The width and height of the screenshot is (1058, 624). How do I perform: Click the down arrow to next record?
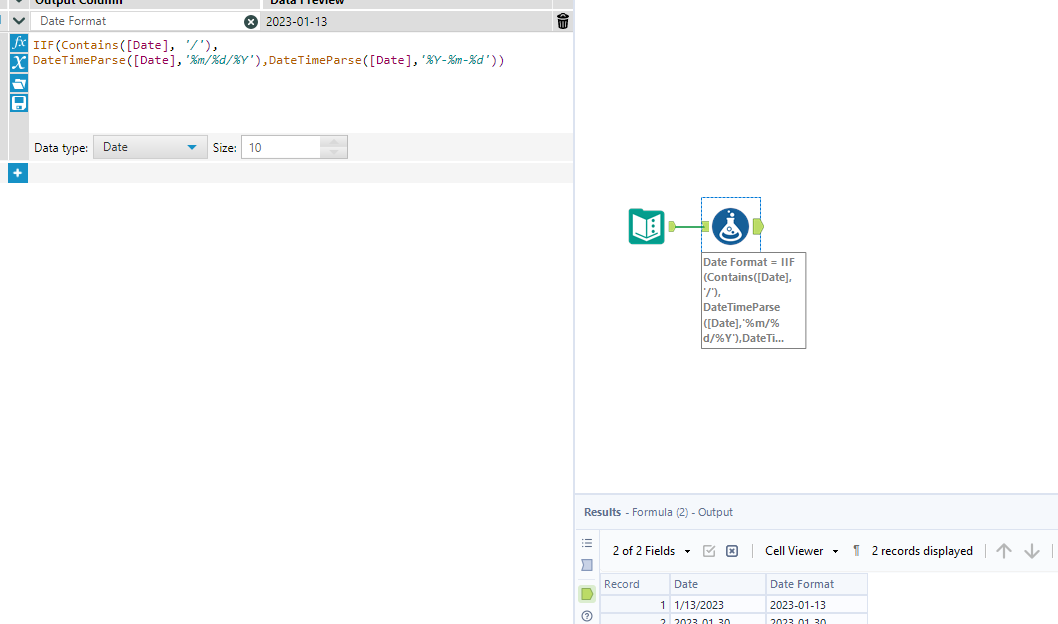[x=1032, y=550]
